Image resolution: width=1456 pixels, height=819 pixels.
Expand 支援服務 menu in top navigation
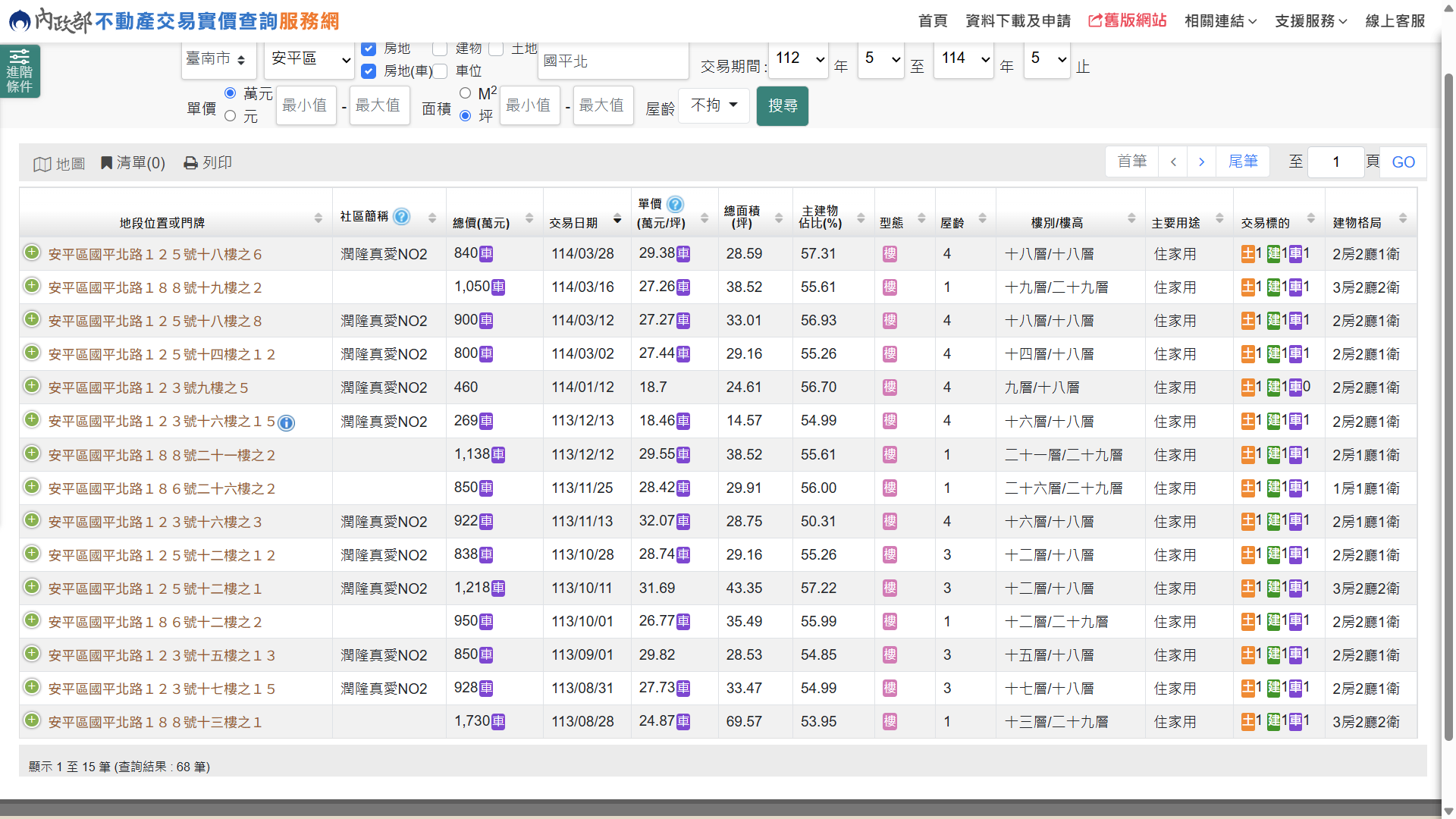click(1310, 21)
